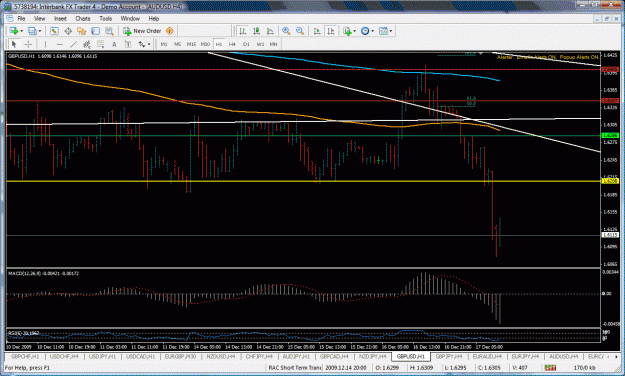
Task: Toggle the Expert Advisors icon
Action: click(x=170, y=31)
